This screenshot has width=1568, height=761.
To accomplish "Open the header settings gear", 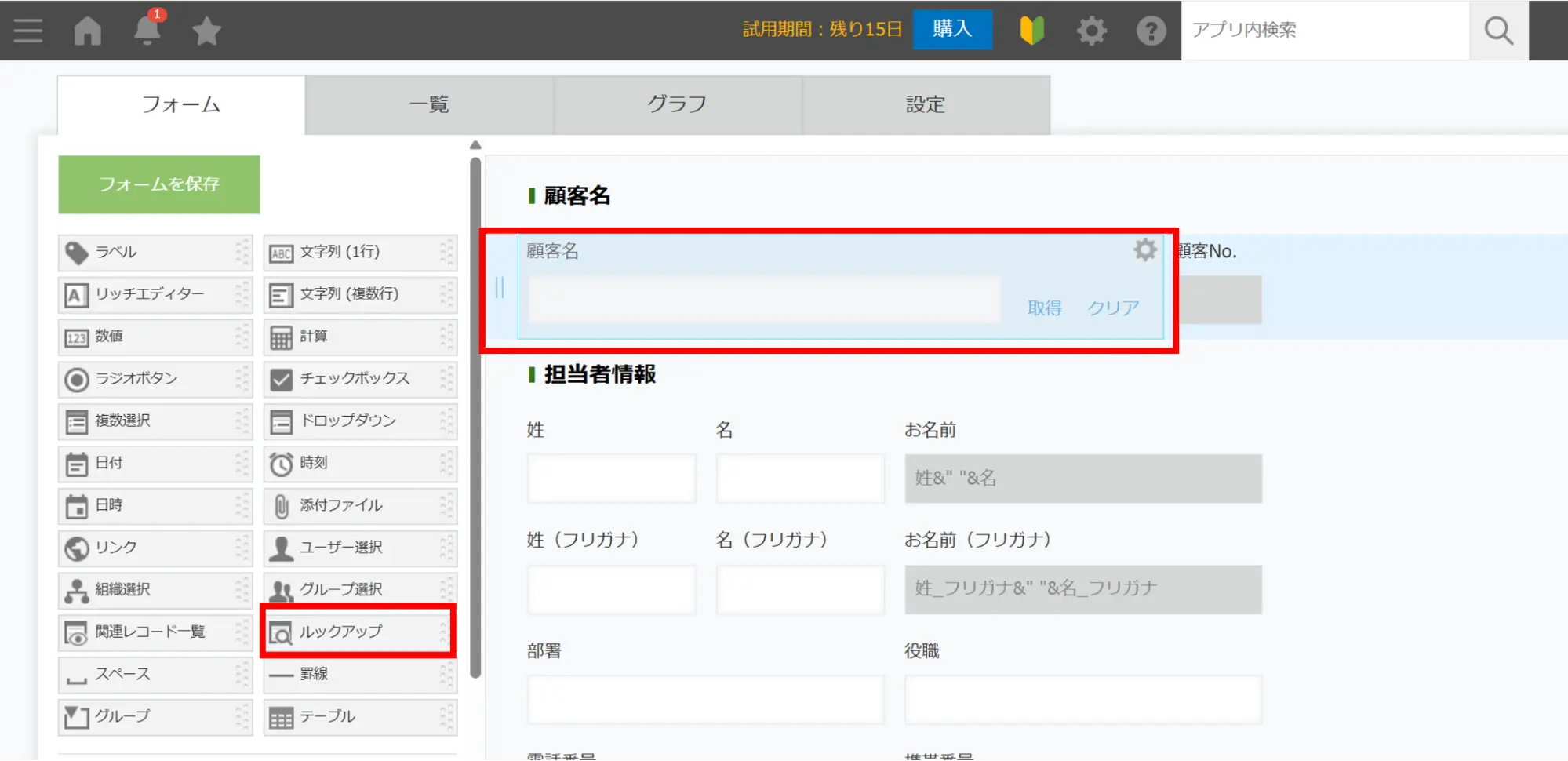I will pos(1091,31).
